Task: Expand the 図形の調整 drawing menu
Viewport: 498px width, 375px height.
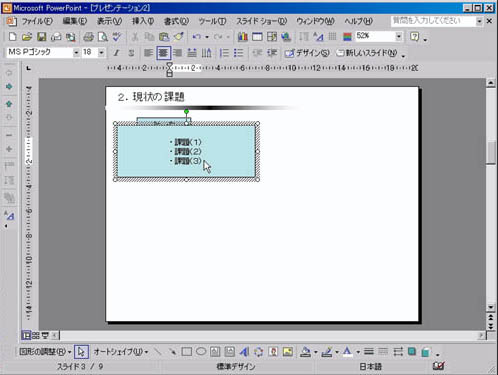Action: tap(45, 352)
